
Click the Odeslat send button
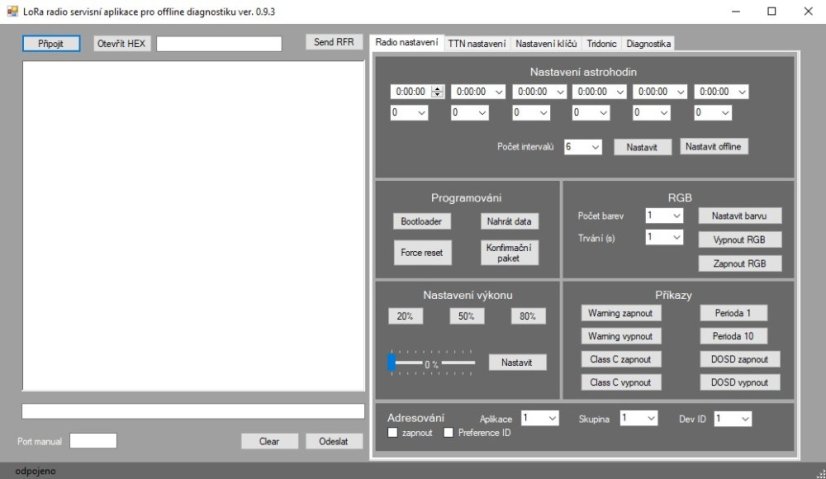[334, 442]
